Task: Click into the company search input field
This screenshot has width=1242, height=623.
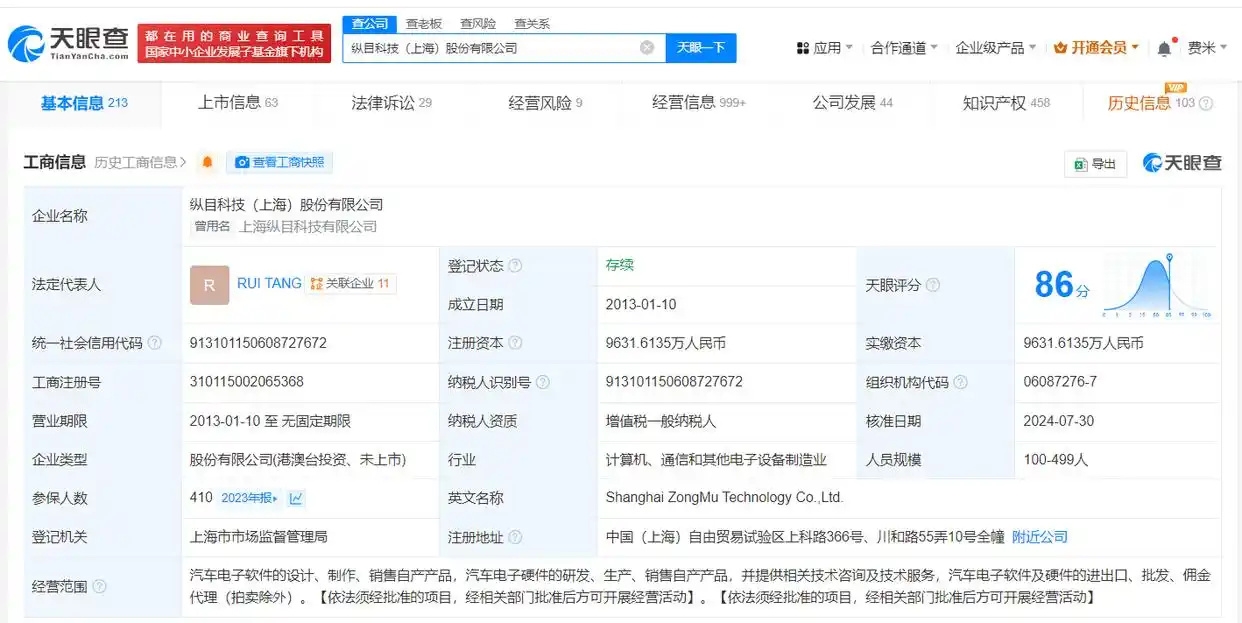Action: coord(490,48)
